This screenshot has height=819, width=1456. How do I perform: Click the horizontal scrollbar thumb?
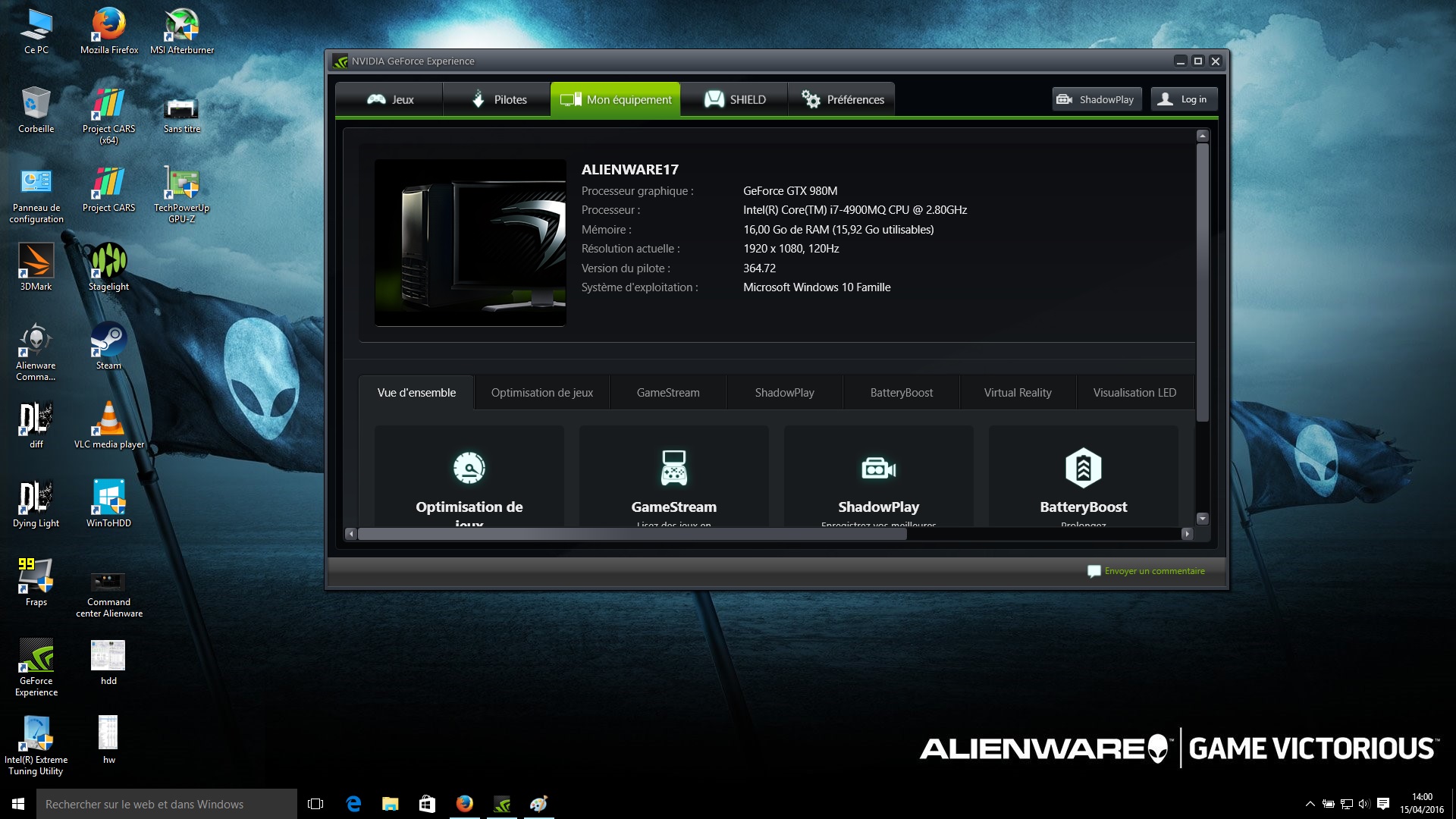[x=632, y=534]
